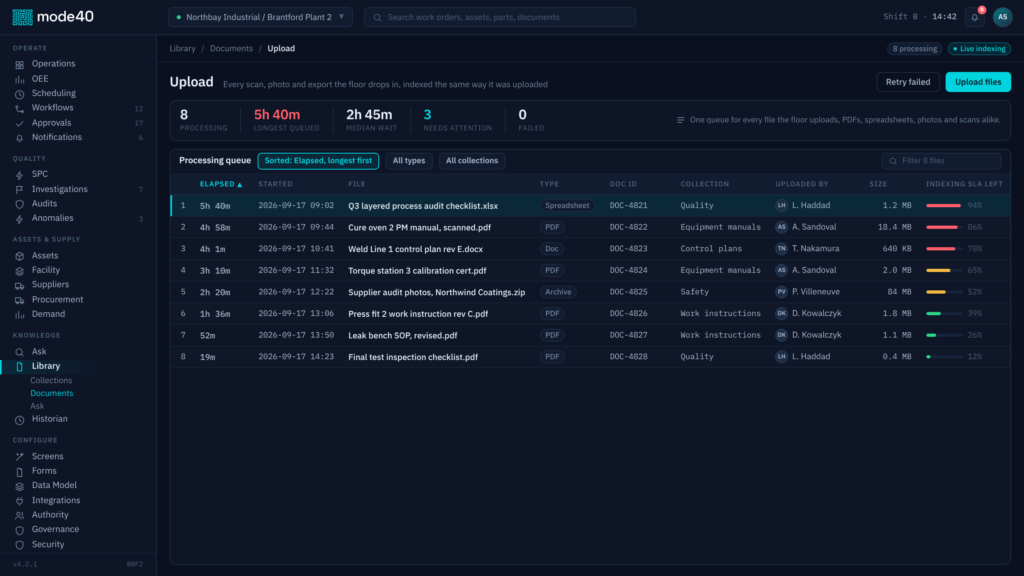This screenshot has height=576, width=1024.
Task: Open Operations from the sidebar icon
Action: tap(20, 65)
